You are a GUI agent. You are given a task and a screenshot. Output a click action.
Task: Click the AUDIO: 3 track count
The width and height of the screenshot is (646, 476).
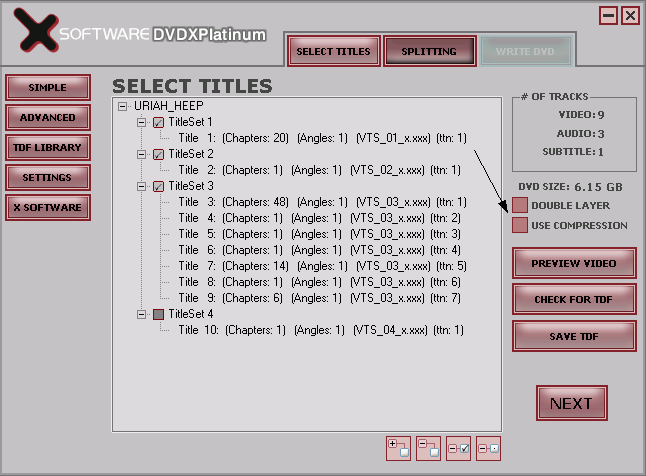[580, 134]
